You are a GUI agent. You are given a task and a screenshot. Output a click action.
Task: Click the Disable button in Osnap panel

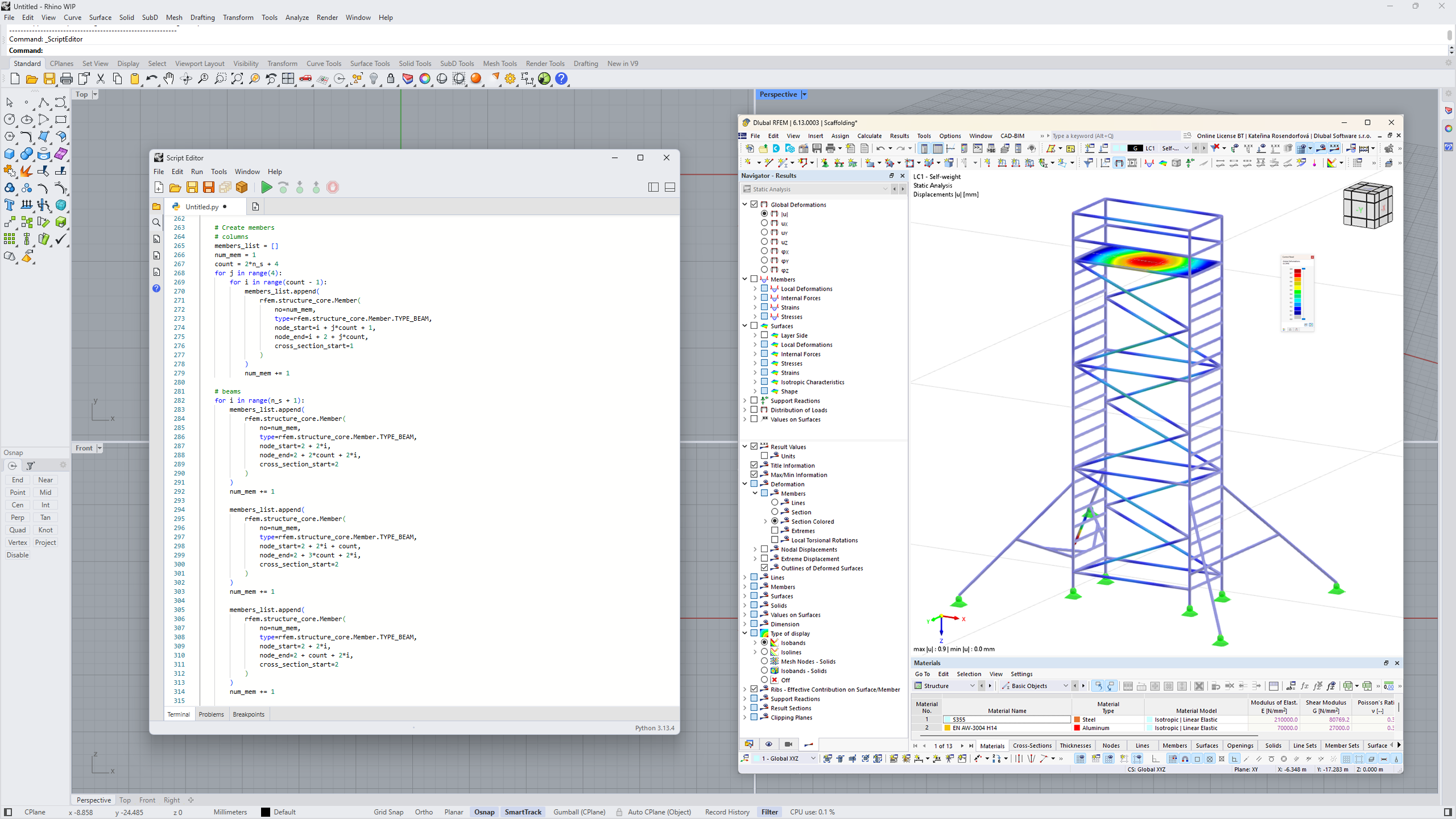click(17, 555)
